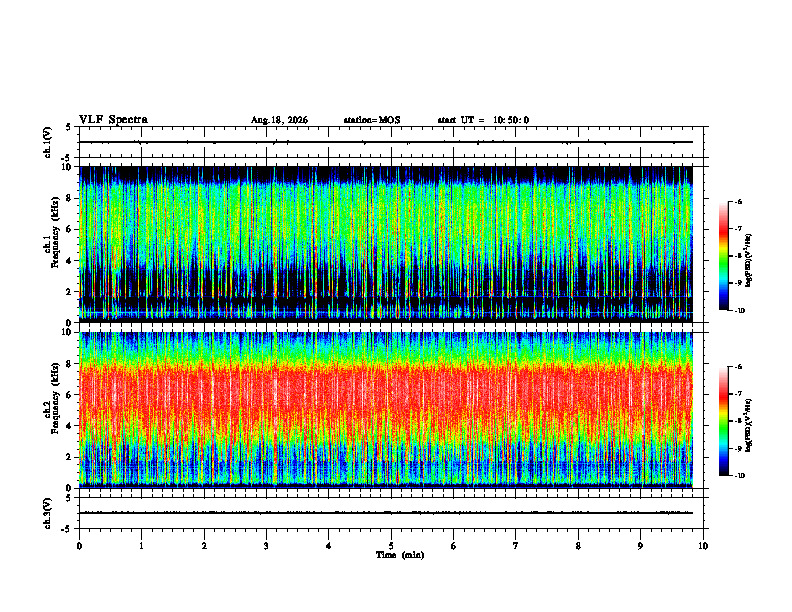Click the ch.1 voltage waveform trace
Image resolution: width=792 pixels, height=612 pixels.
(x=386, y=142)
